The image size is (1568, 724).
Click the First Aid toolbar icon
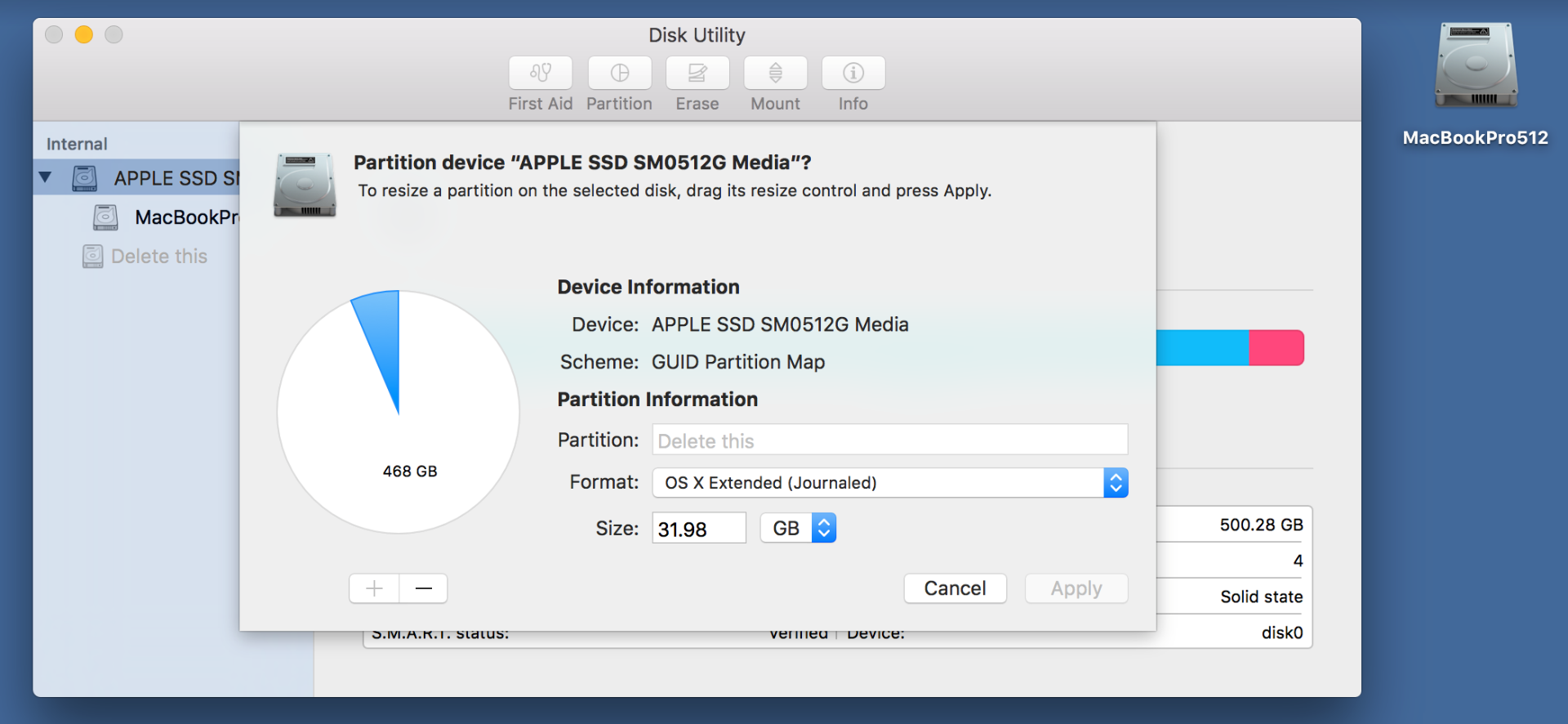[540, 73]
